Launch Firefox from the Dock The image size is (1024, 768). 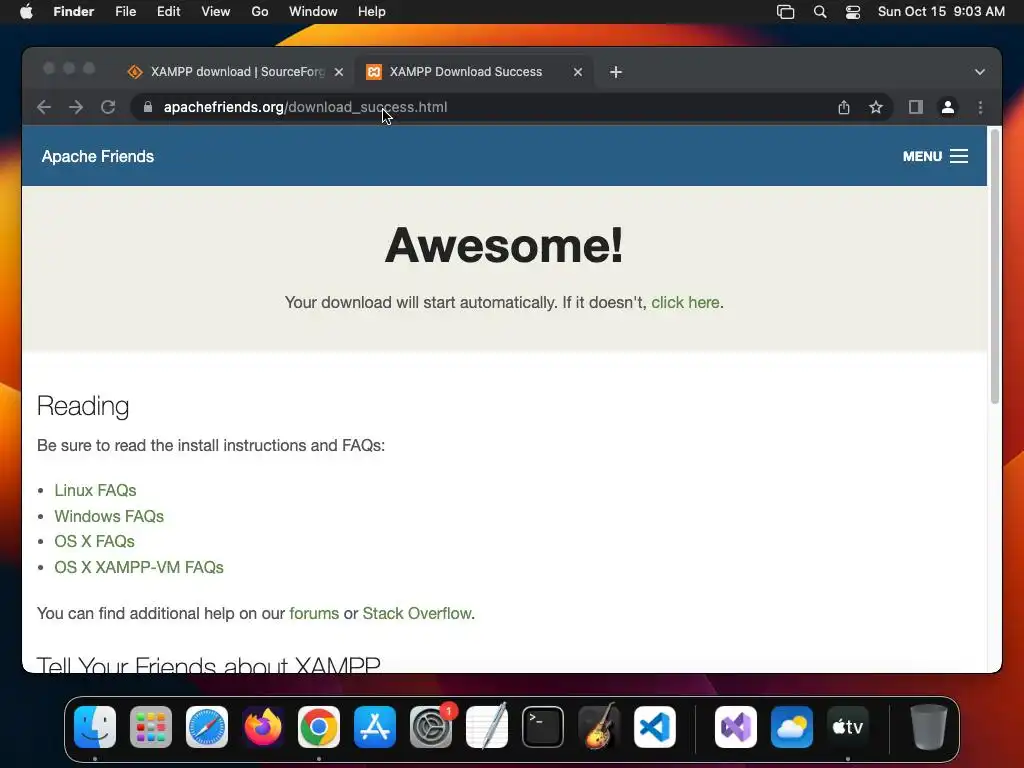[x=263, y=727]
